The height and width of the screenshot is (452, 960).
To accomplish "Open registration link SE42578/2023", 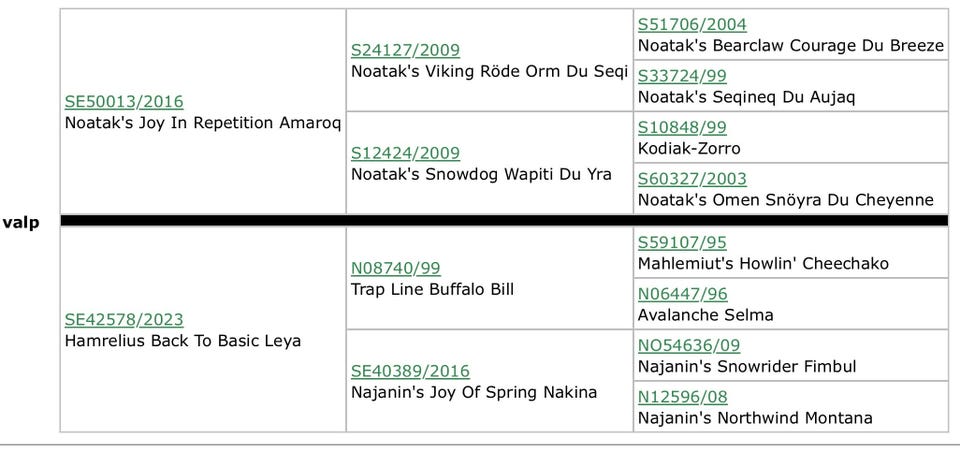I will 124,319.
